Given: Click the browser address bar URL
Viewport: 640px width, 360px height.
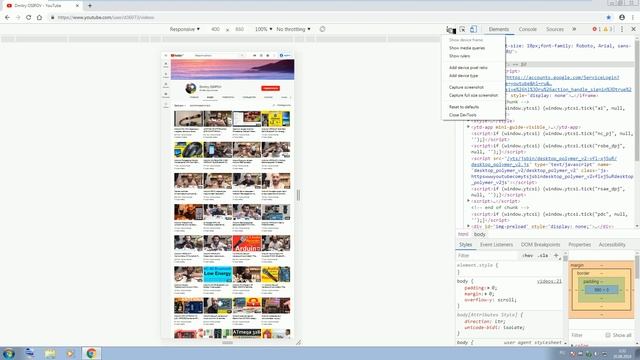Looking at the screenshot, I should (106, 18).
